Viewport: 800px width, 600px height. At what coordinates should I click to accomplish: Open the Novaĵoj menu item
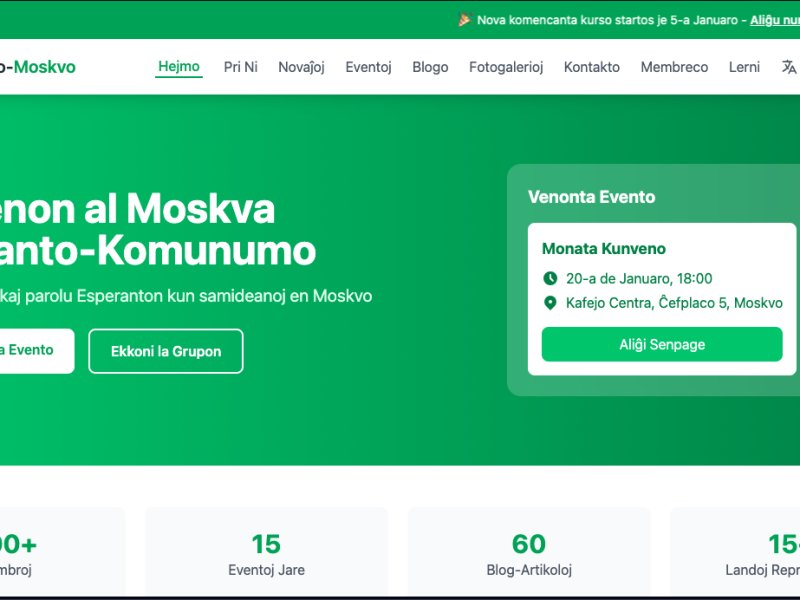(x=301, y=67)
